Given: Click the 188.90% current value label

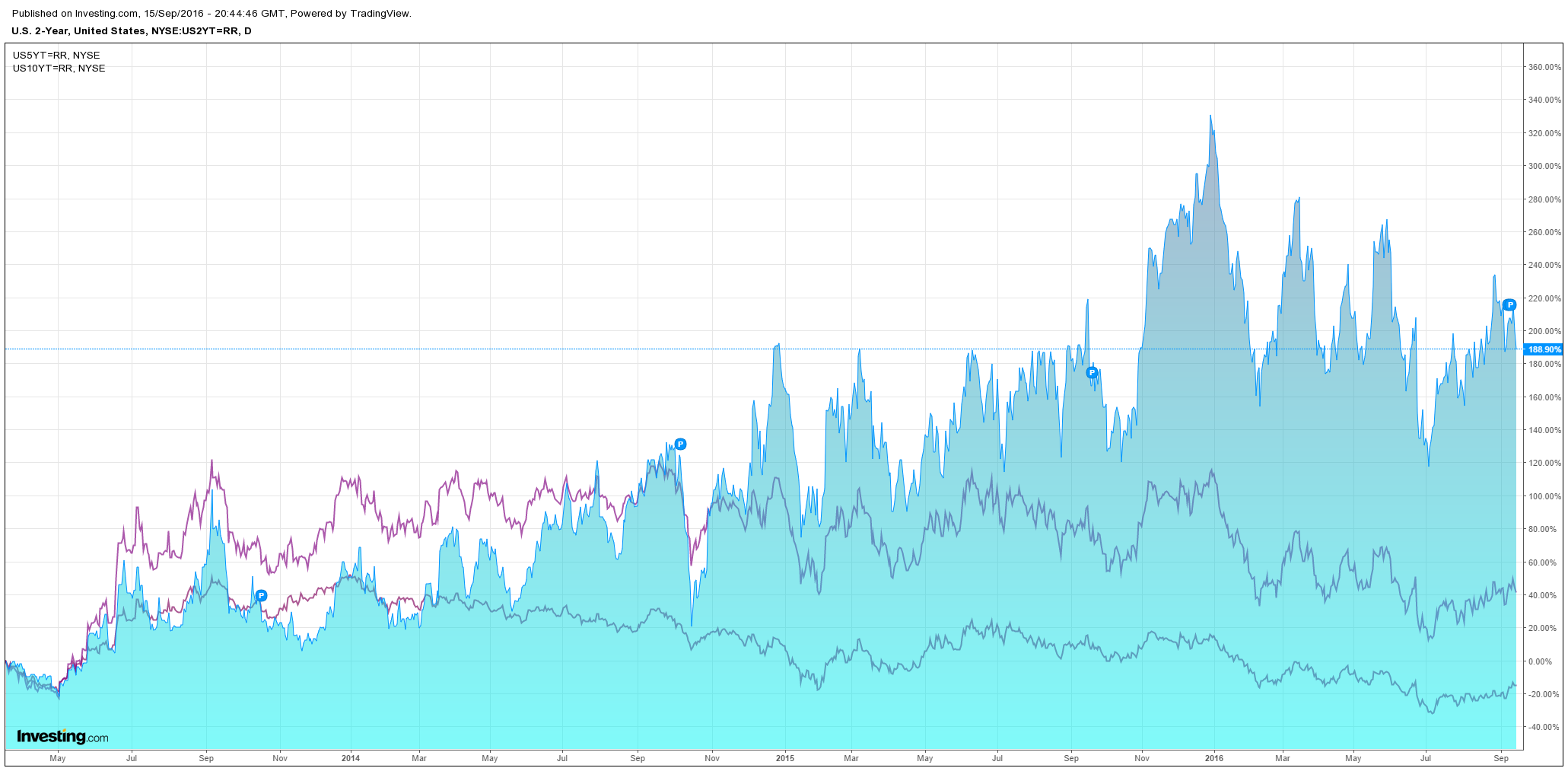Looking at the screenshot, I should pyautogui.click(x=1544, y=349).
